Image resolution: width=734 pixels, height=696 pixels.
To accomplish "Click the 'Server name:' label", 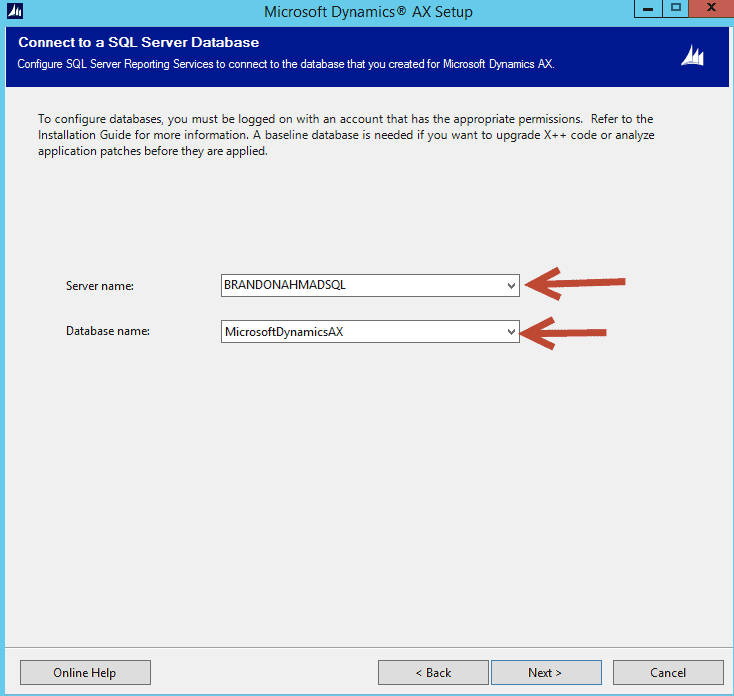I will pyautogui.click(x=100, y=286).
